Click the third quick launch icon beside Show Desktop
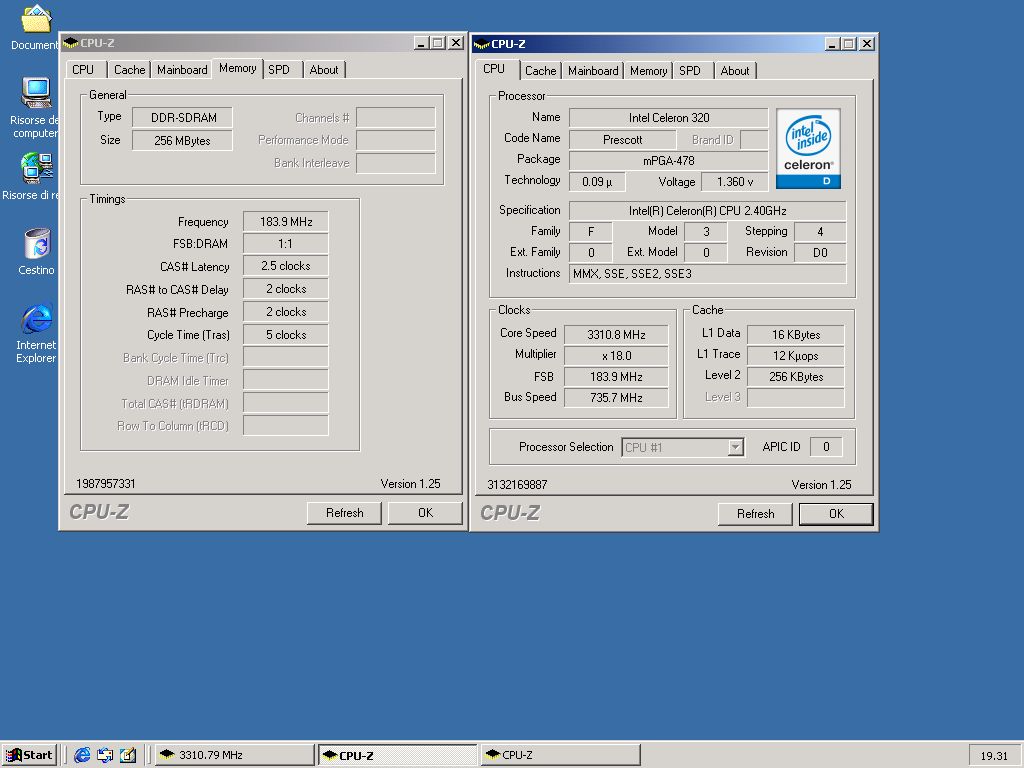Viewport: 1024px width, 768px height. click(x=128, y=755)
